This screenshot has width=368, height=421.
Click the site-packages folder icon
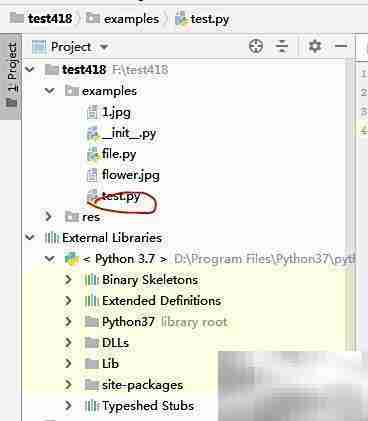(91, 385)
